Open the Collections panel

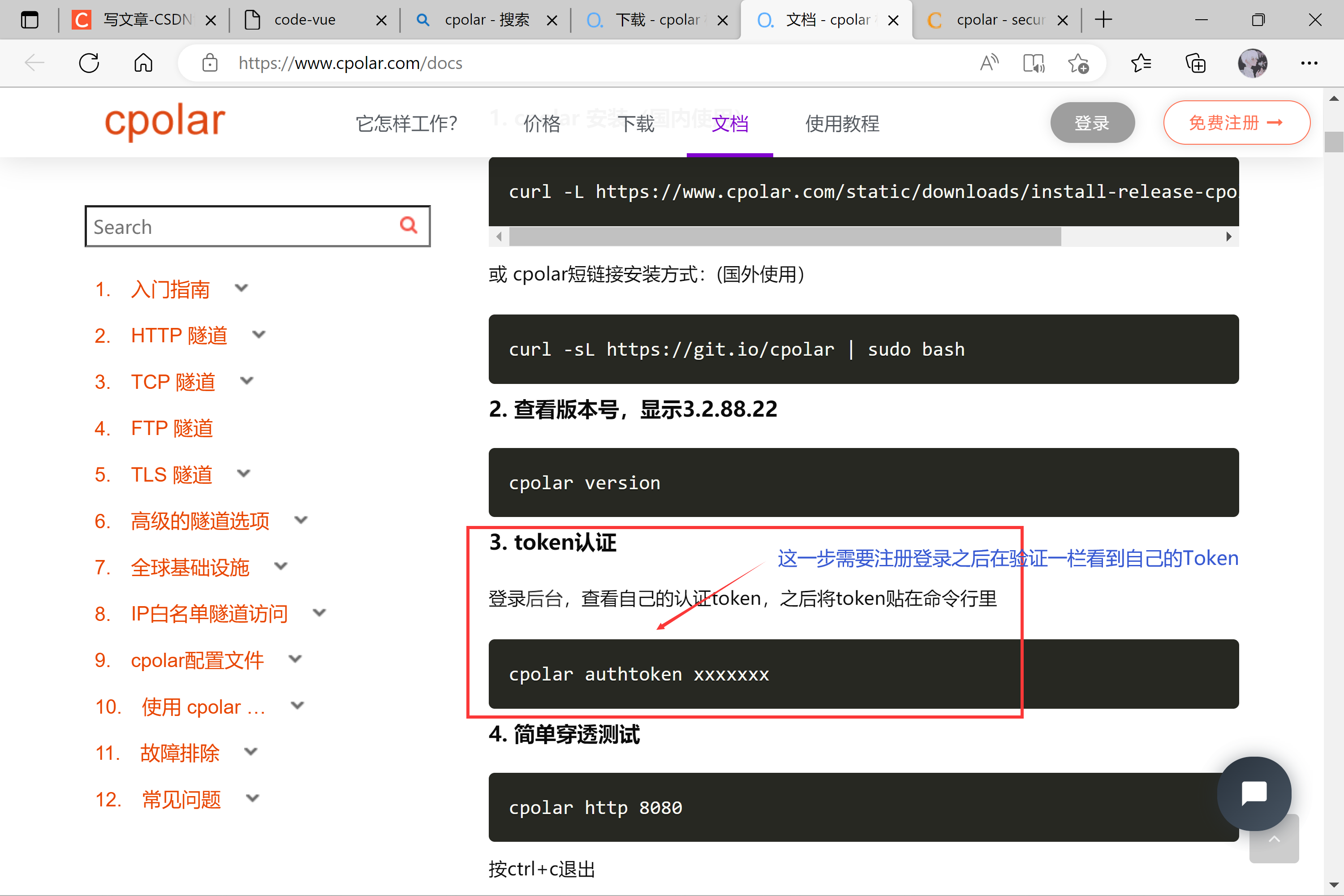1196,63
